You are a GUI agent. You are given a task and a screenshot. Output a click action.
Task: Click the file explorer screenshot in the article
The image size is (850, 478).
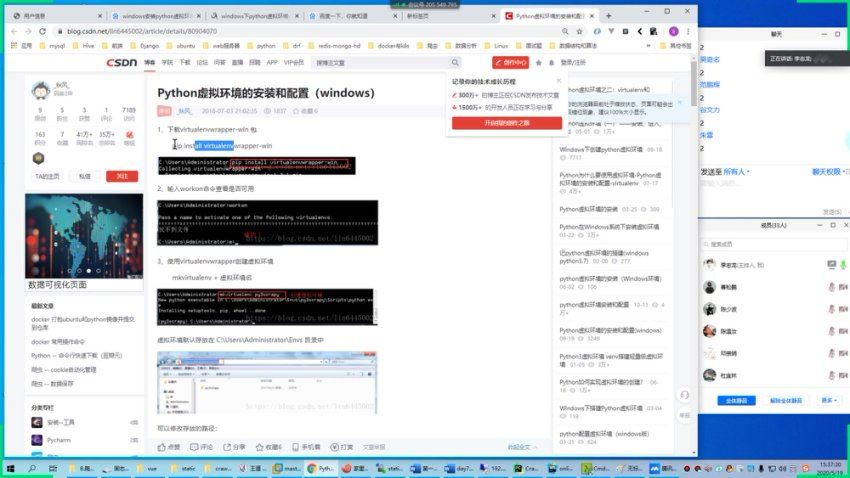pyautogui.click(x=267, y=383)
